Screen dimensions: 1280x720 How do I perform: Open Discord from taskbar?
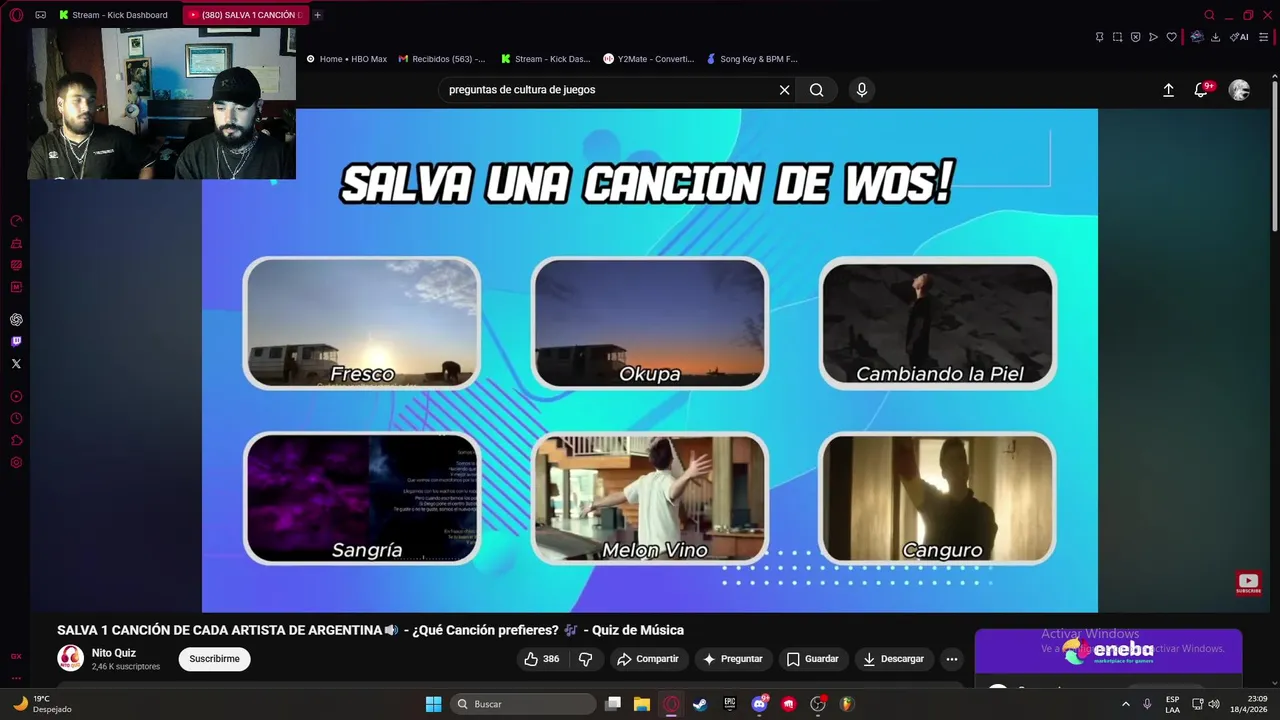coord(760,704)
